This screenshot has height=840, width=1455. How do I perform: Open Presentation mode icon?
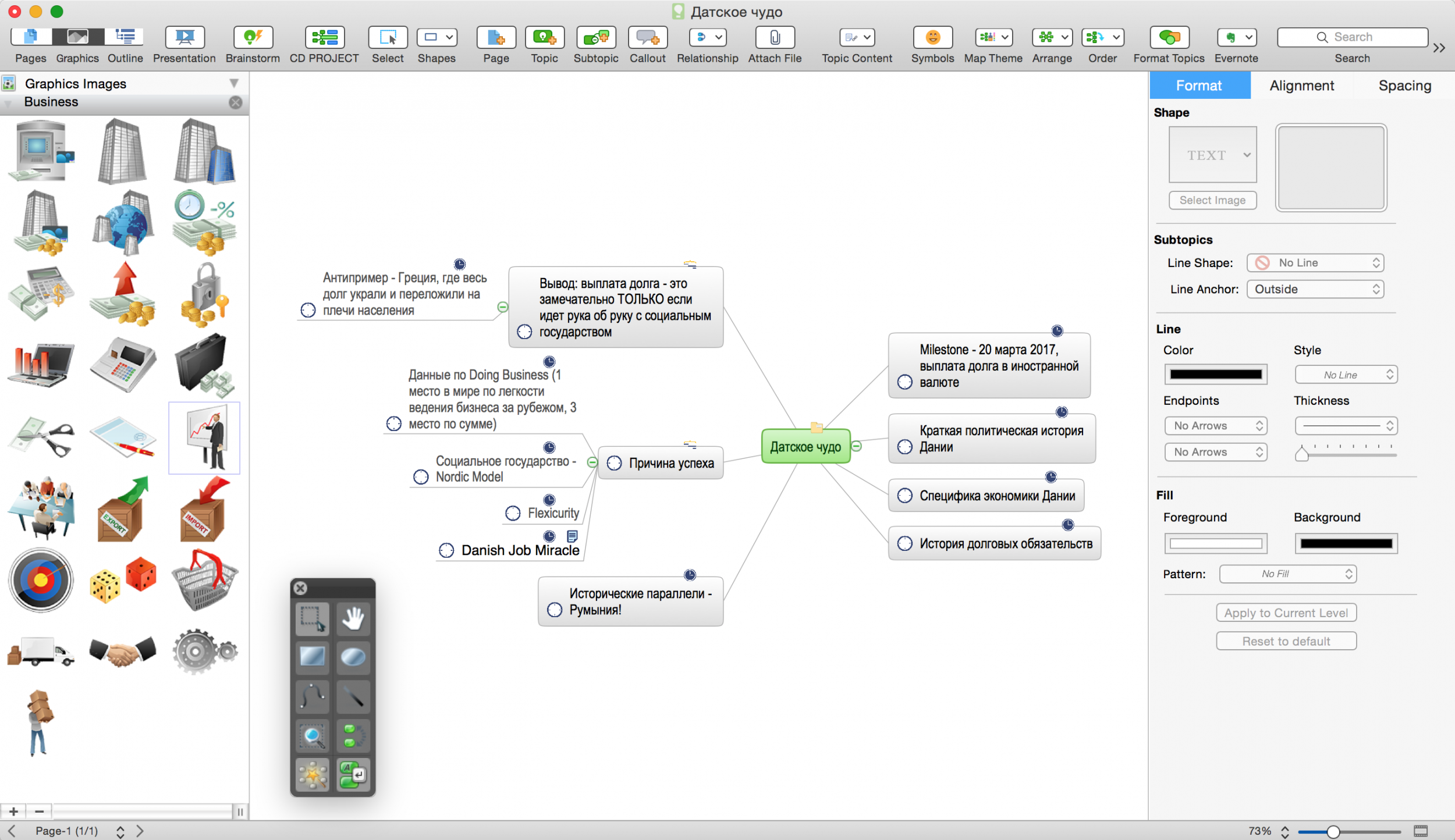[x=184, y=38]
